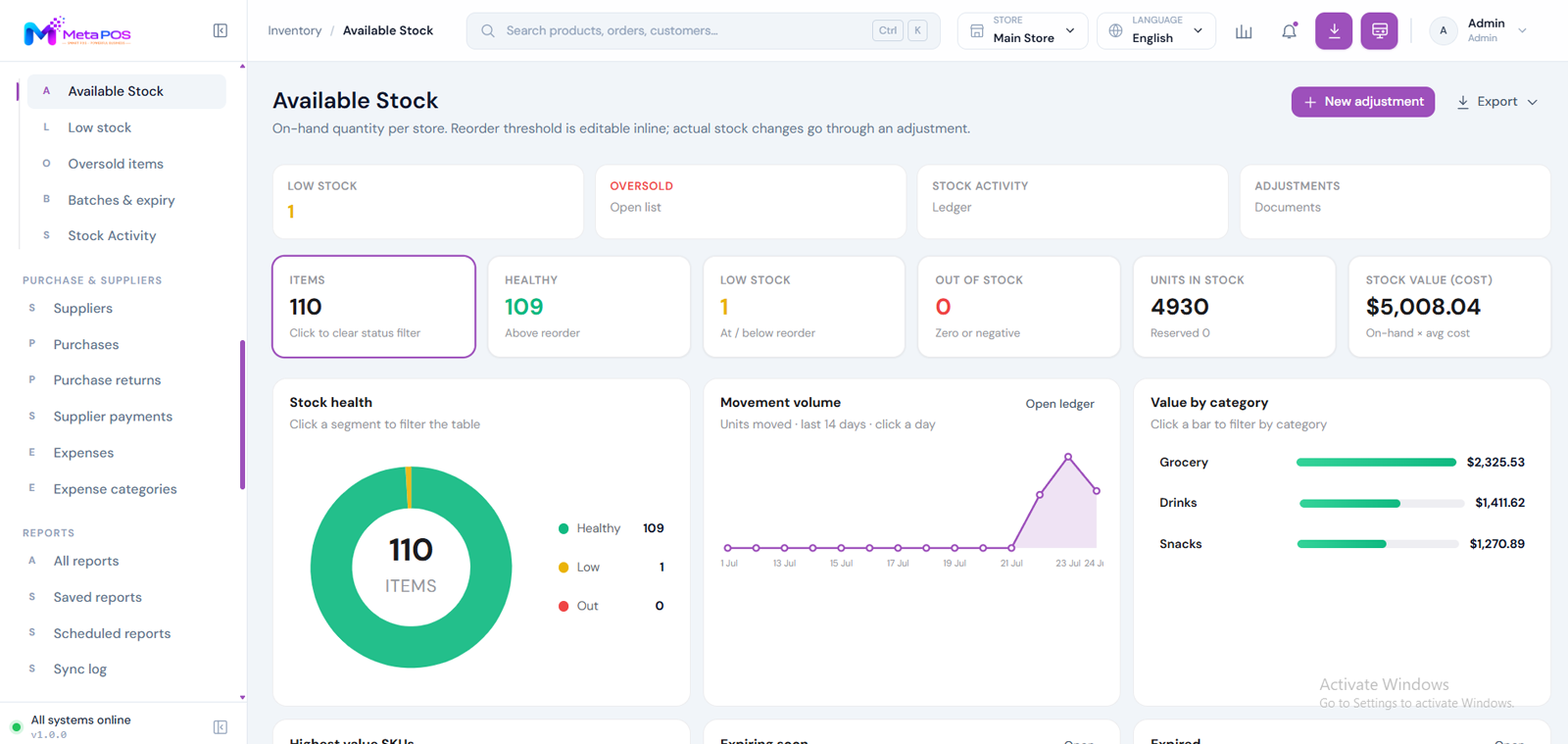Click the peak data point on Movement volume

coord(1068,457)
